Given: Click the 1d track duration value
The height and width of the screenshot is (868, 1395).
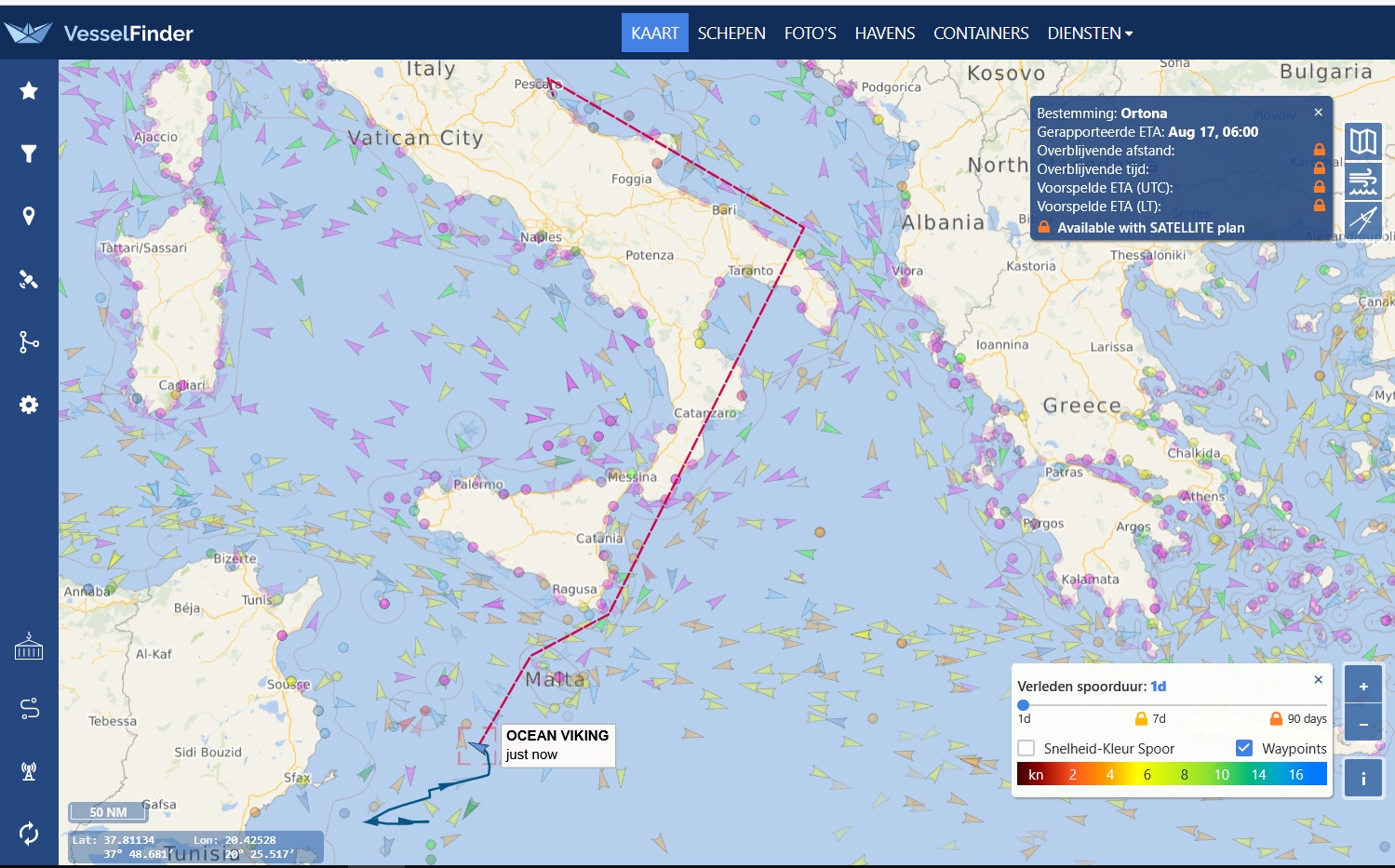Looking at the screenshot, I should point(1159,687).
